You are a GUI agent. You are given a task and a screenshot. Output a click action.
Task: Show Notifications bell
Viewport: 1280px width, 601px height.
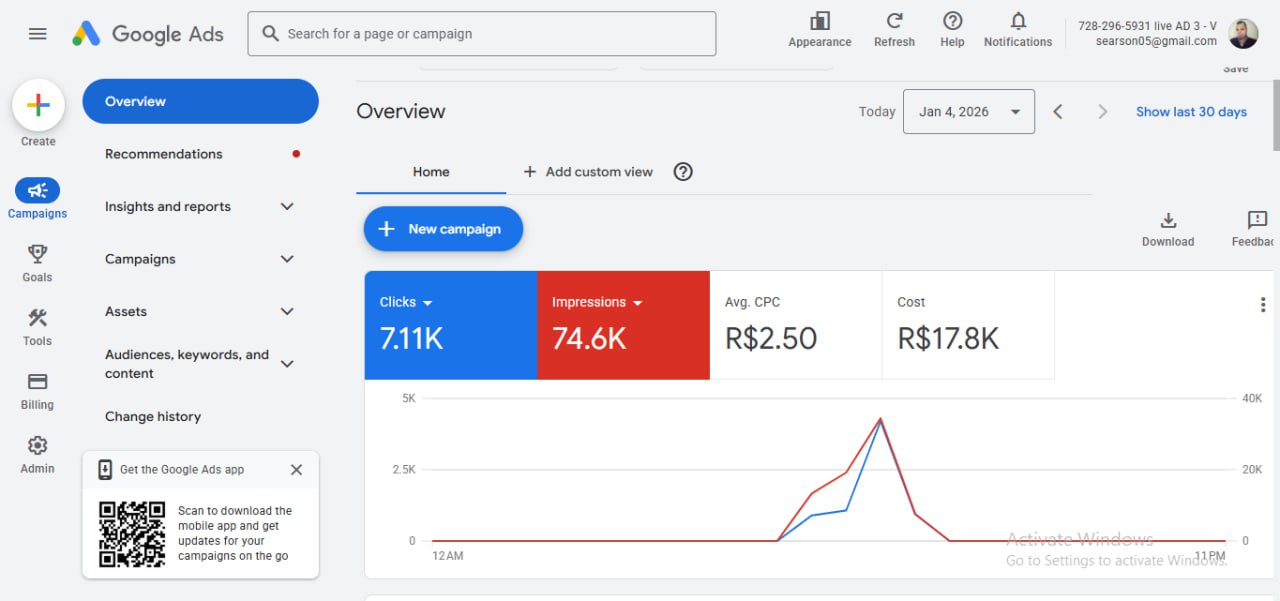click(x=1018, y=21)
